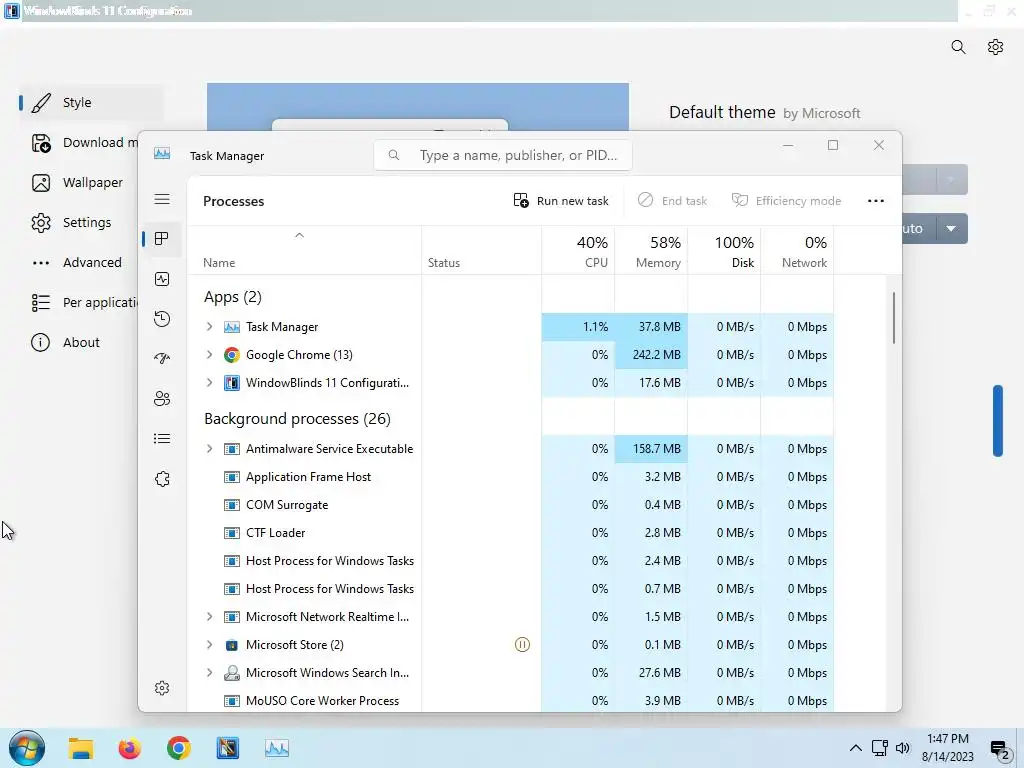
Task: Open About section in WindowBlinds
Action: coord(66,342)
